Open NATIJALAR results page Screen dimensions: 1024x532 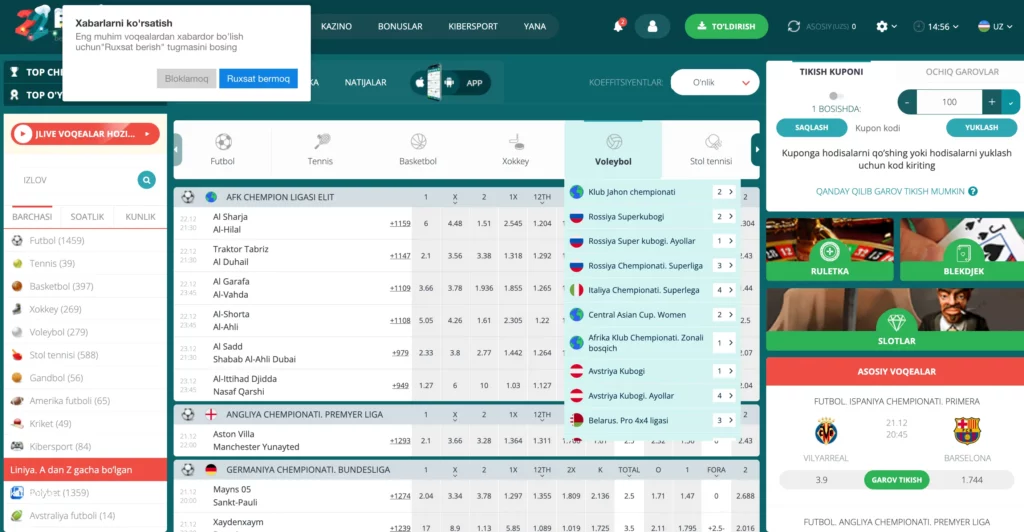(365, 82)
